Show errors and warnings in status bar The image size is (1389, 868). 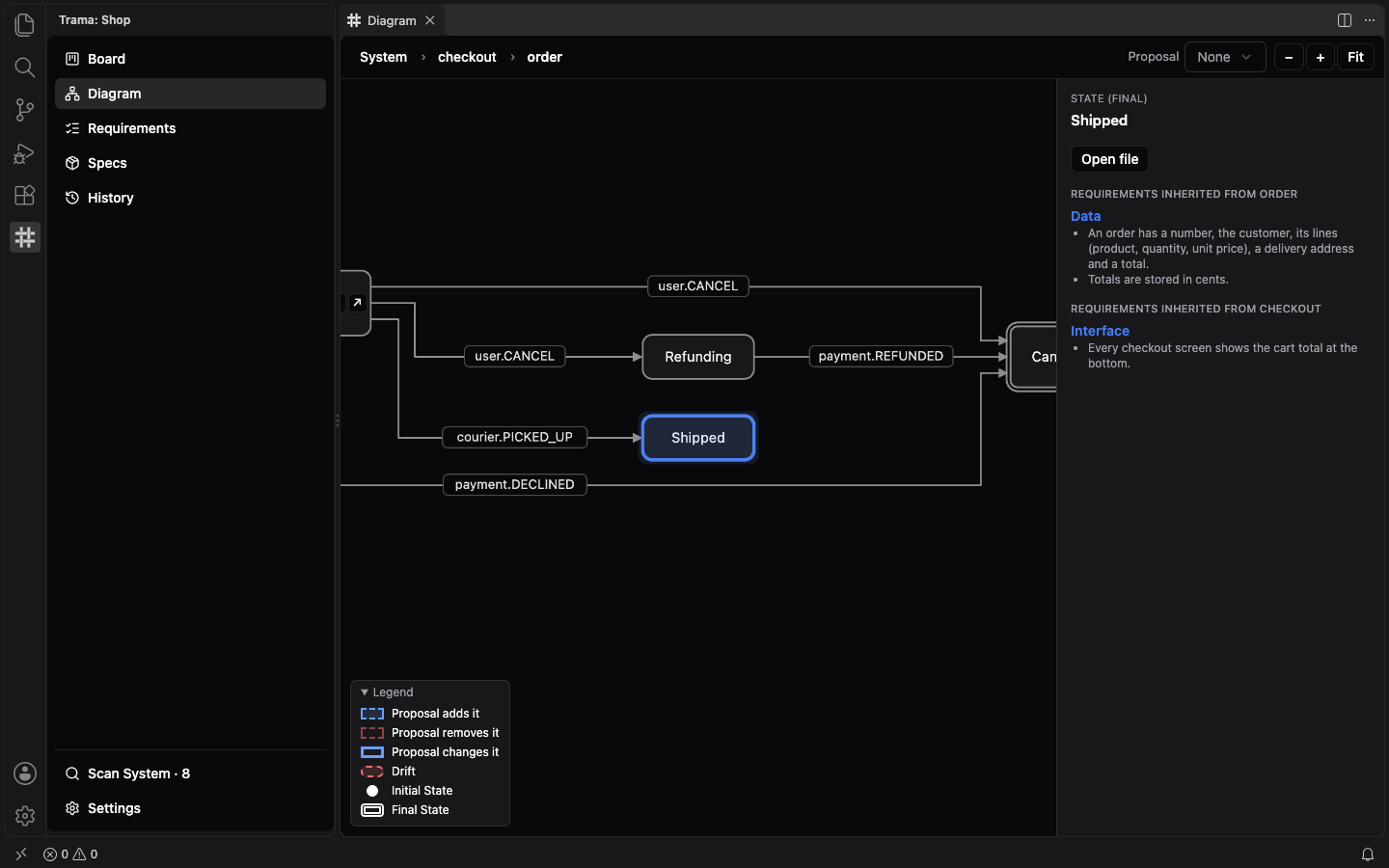pyautogui.click(x=70, y=854)
